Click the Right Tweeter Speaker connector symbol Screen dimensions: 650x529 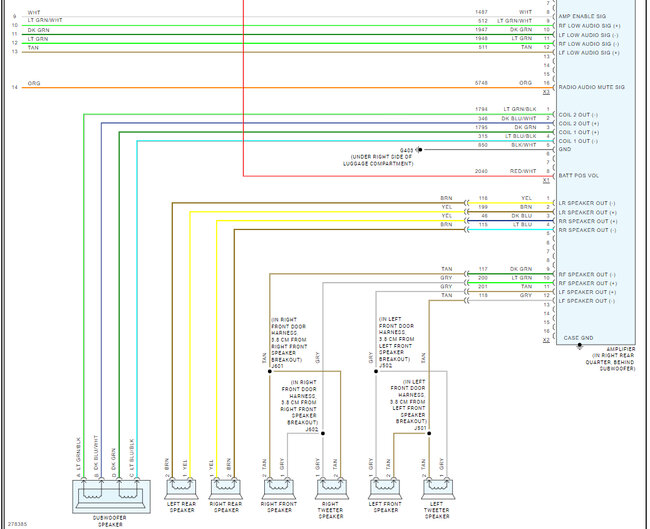tap(332, 489)
